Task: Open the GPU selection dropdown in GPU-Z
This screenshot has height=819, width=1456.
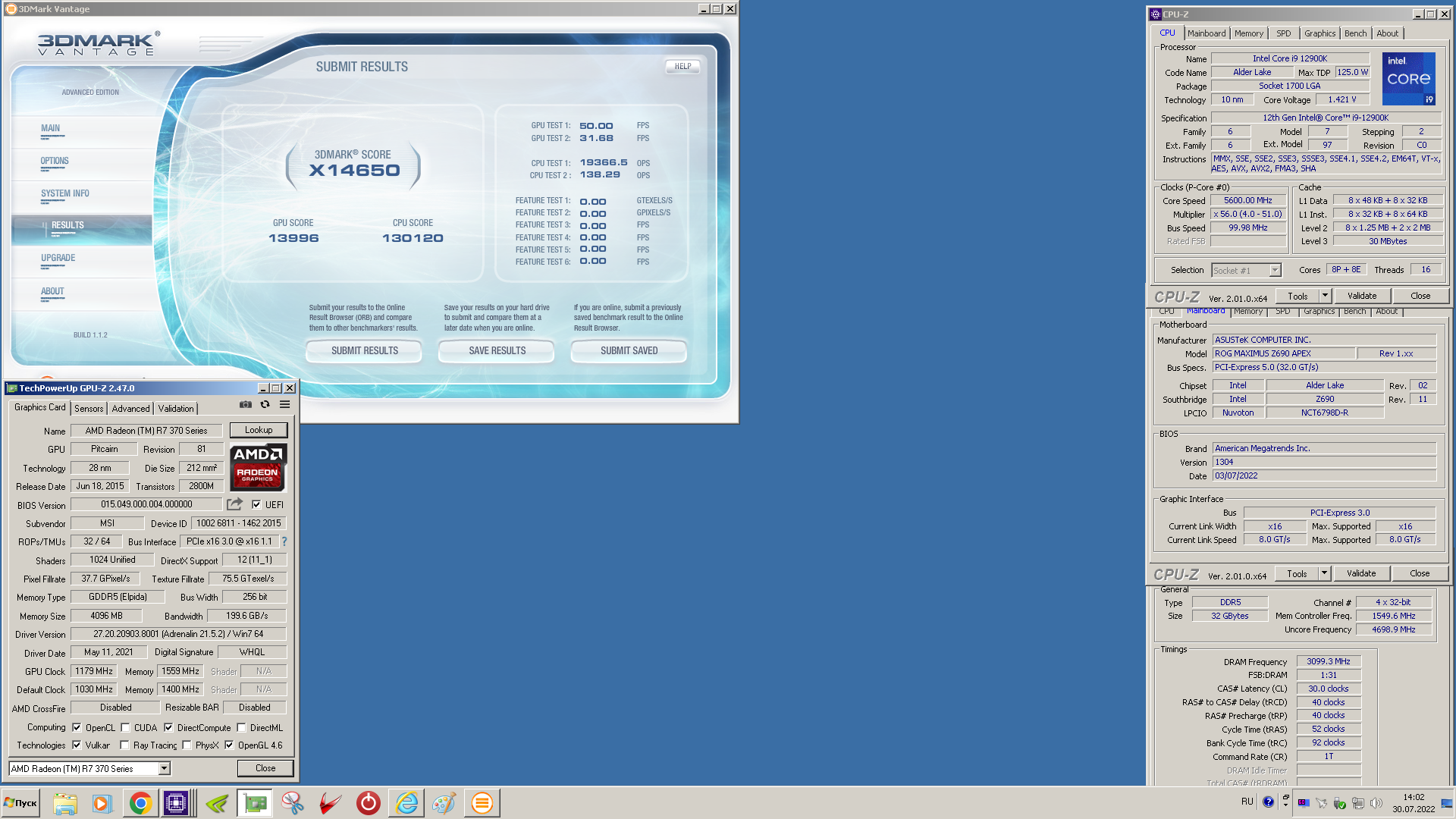Action: pos(164,769)
